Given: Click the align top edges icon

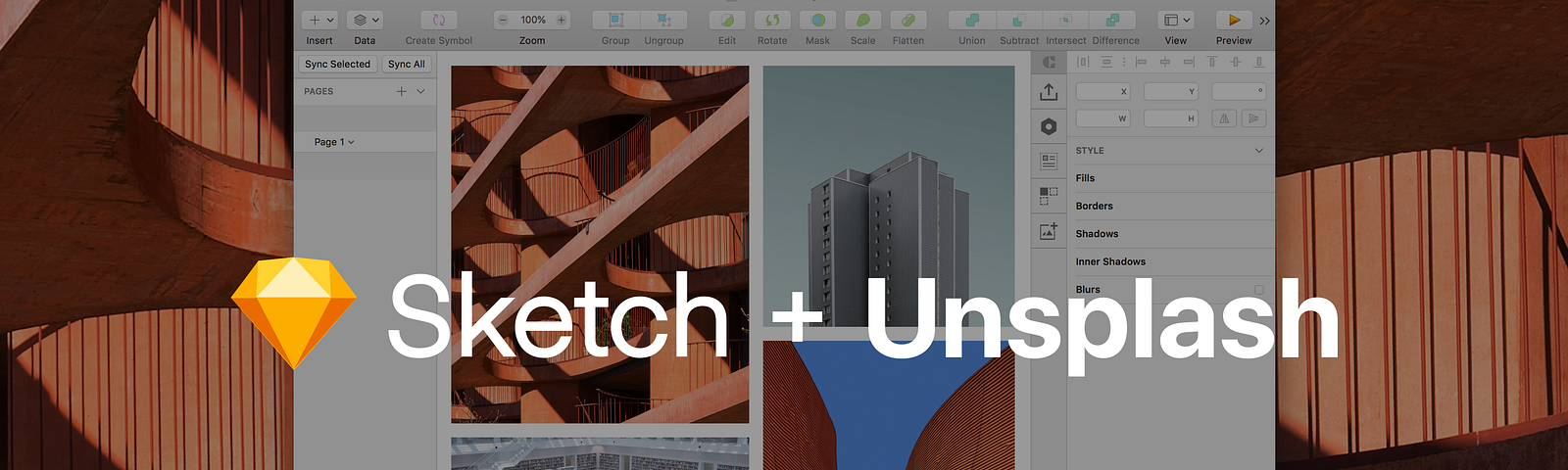Looking at the screenshot, I should 1212,62.
